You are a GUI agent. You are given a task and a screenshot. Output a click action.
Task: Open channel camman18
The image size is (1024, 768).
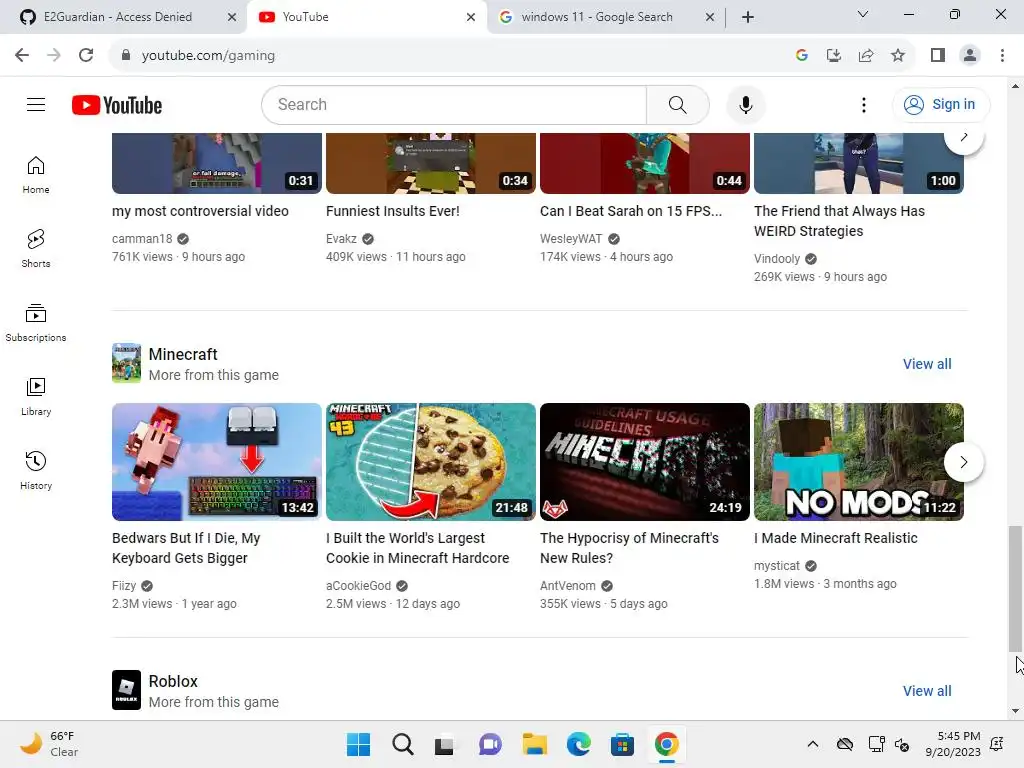coord(142,238)
